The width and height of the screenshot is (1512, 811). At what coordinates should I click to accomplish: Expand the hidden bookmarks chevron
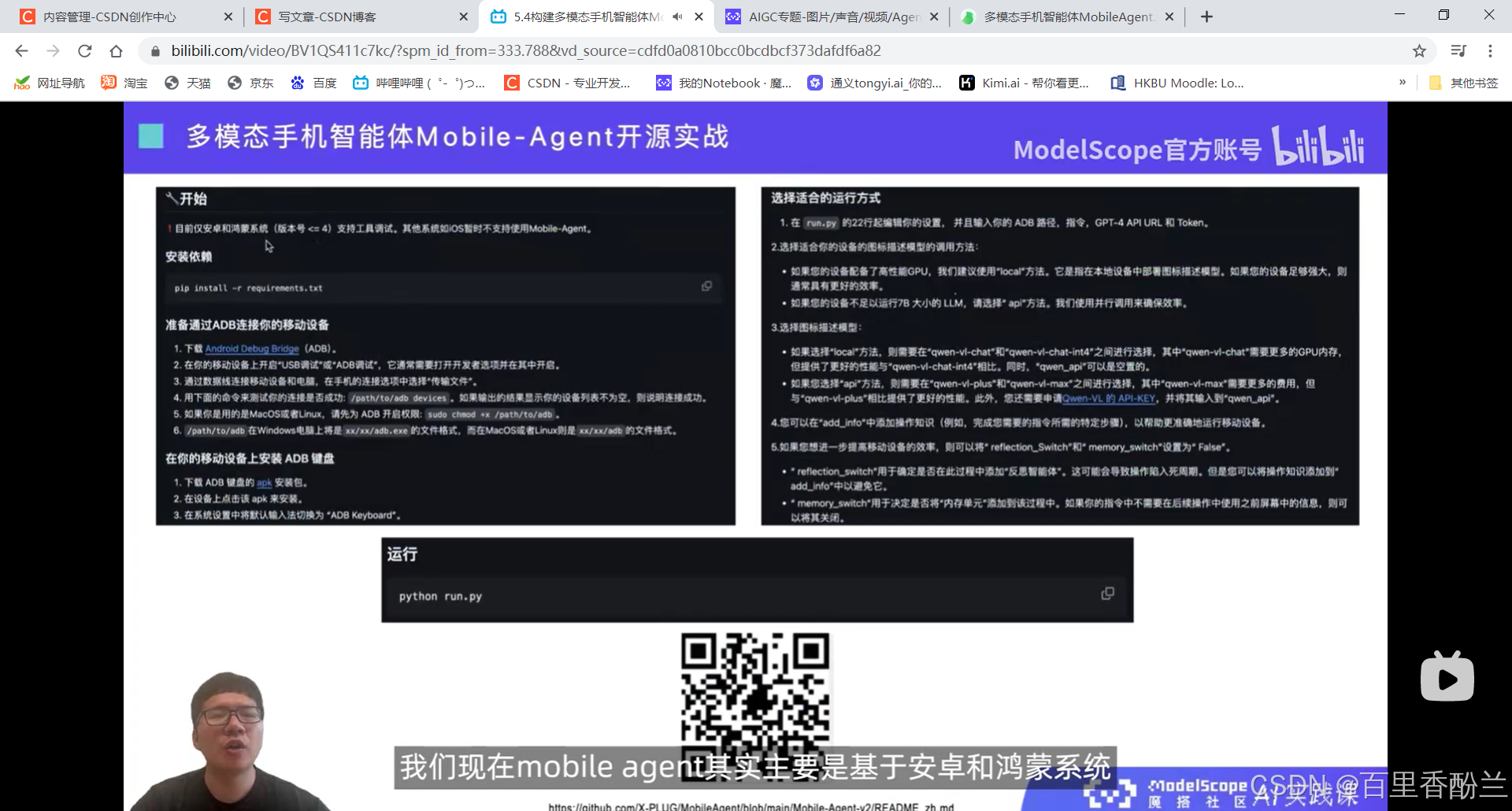pyautogui.click(x=1403, y=83)
